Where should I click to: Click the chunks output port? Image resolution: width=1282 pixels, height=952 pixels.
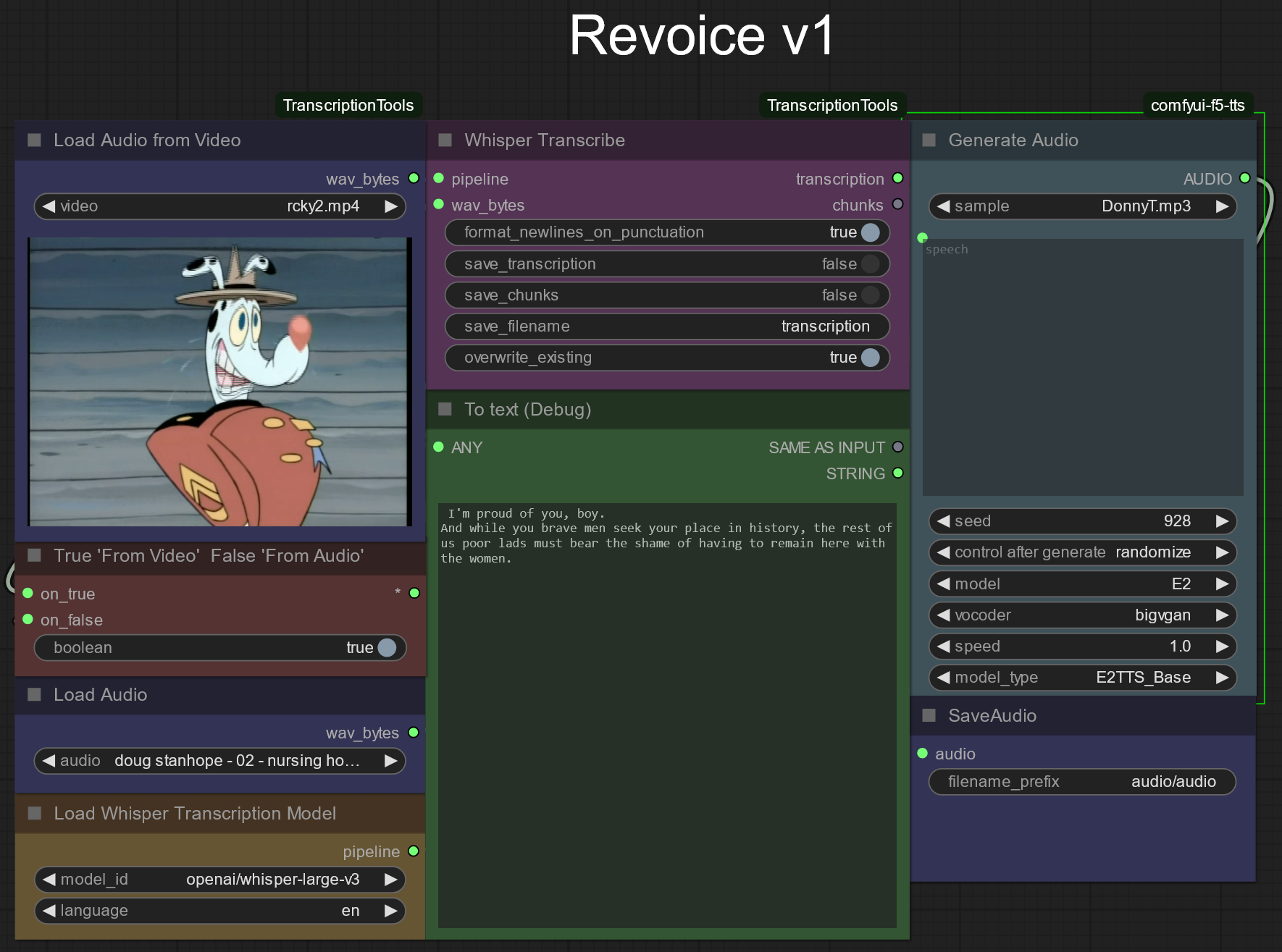(898, 204)
